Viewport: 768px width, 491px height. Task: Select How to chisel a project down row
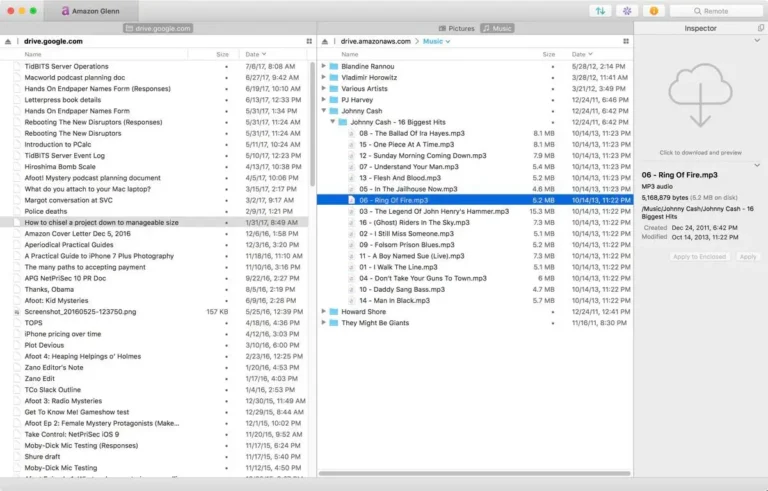coord(154,222)
